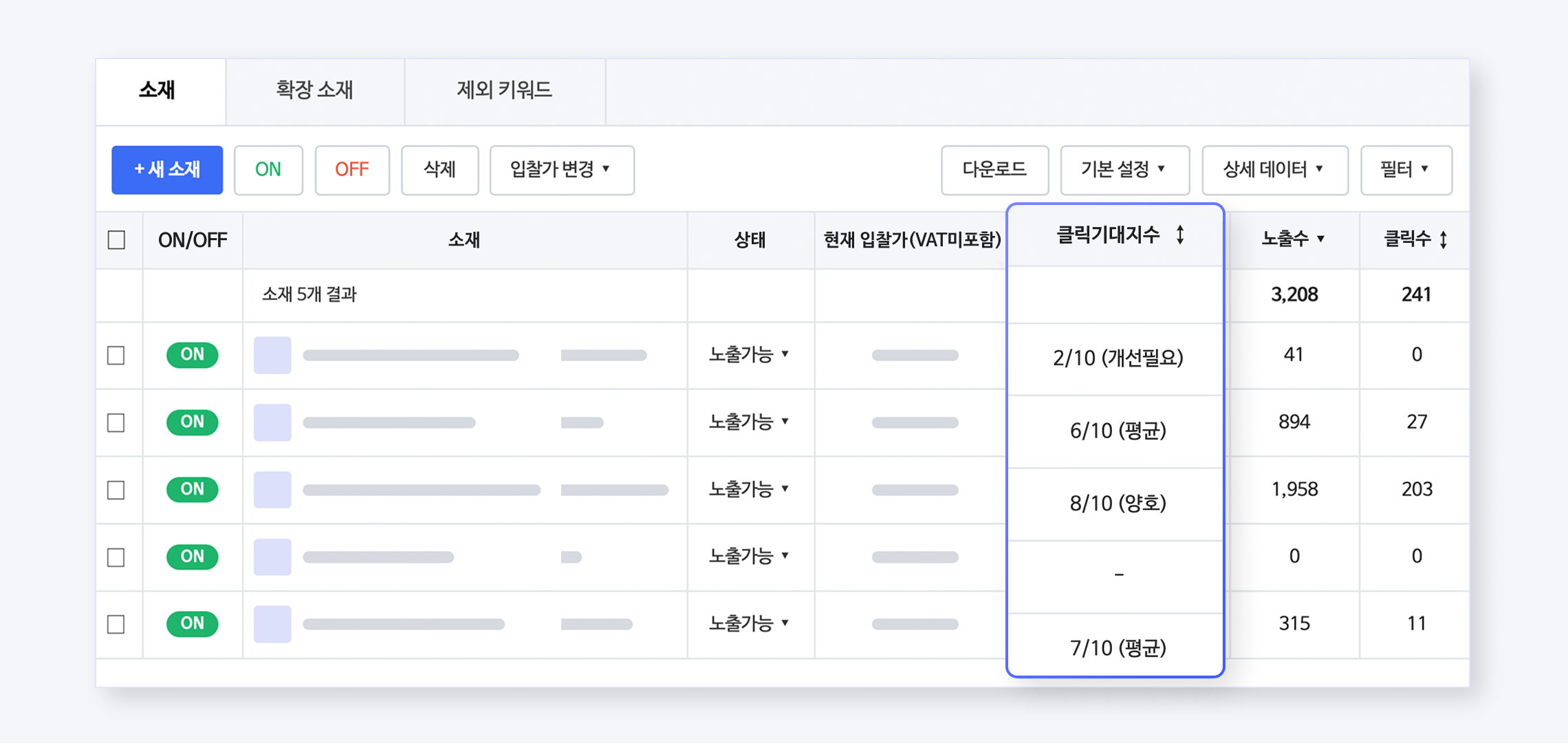
Task: Check the row with 0 노출수
Action: pos(117,557)
